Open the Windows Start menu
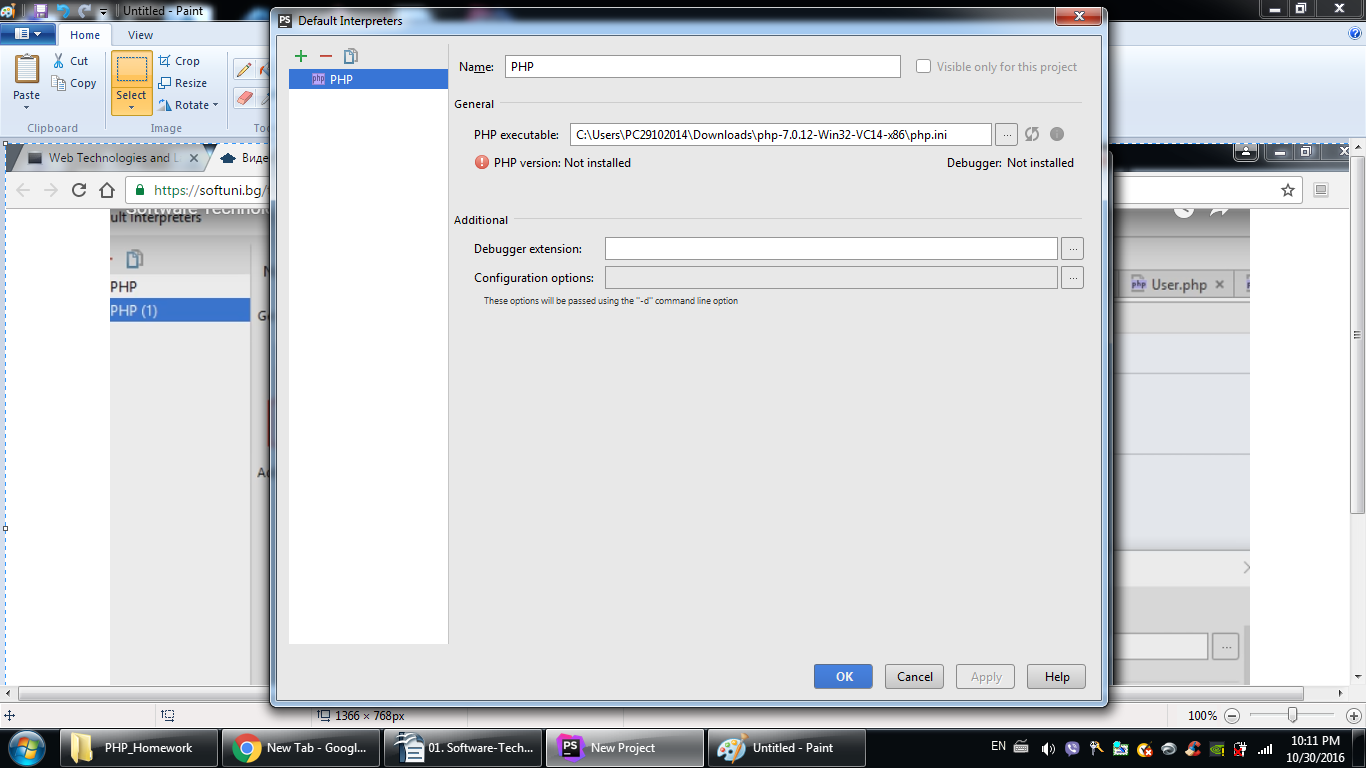 [x=27, y=747]
